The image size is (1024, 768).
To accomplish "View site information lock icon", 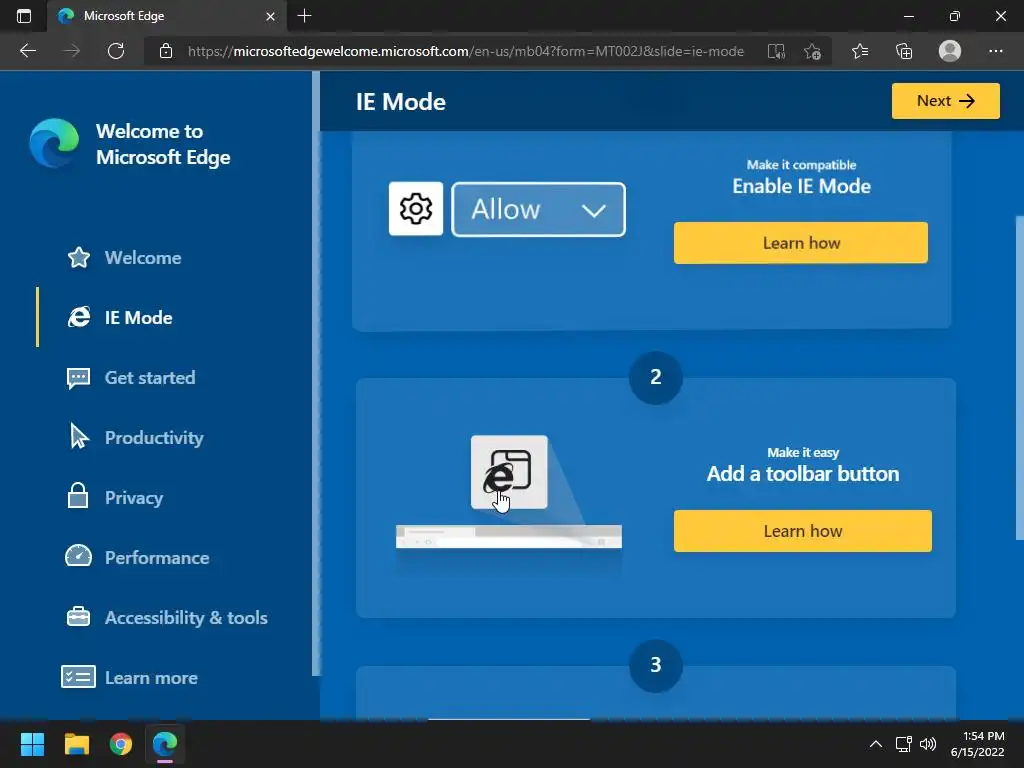I will click(166, 51).
